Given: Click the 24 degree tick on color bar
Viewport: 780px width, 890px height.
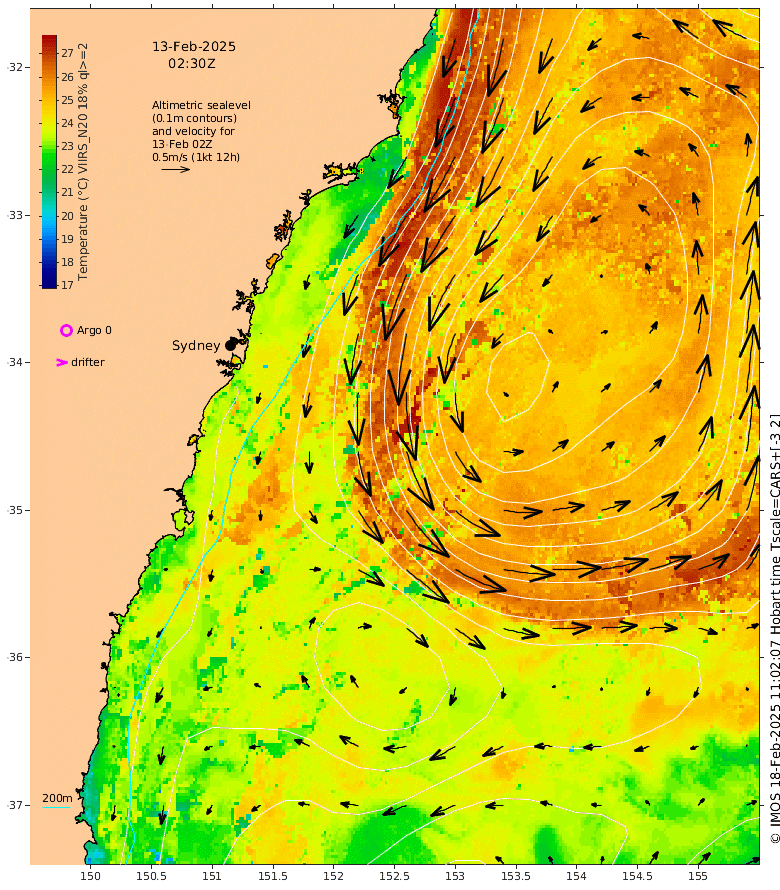Looking at the screenshot, I should click(x=68, y=123).
